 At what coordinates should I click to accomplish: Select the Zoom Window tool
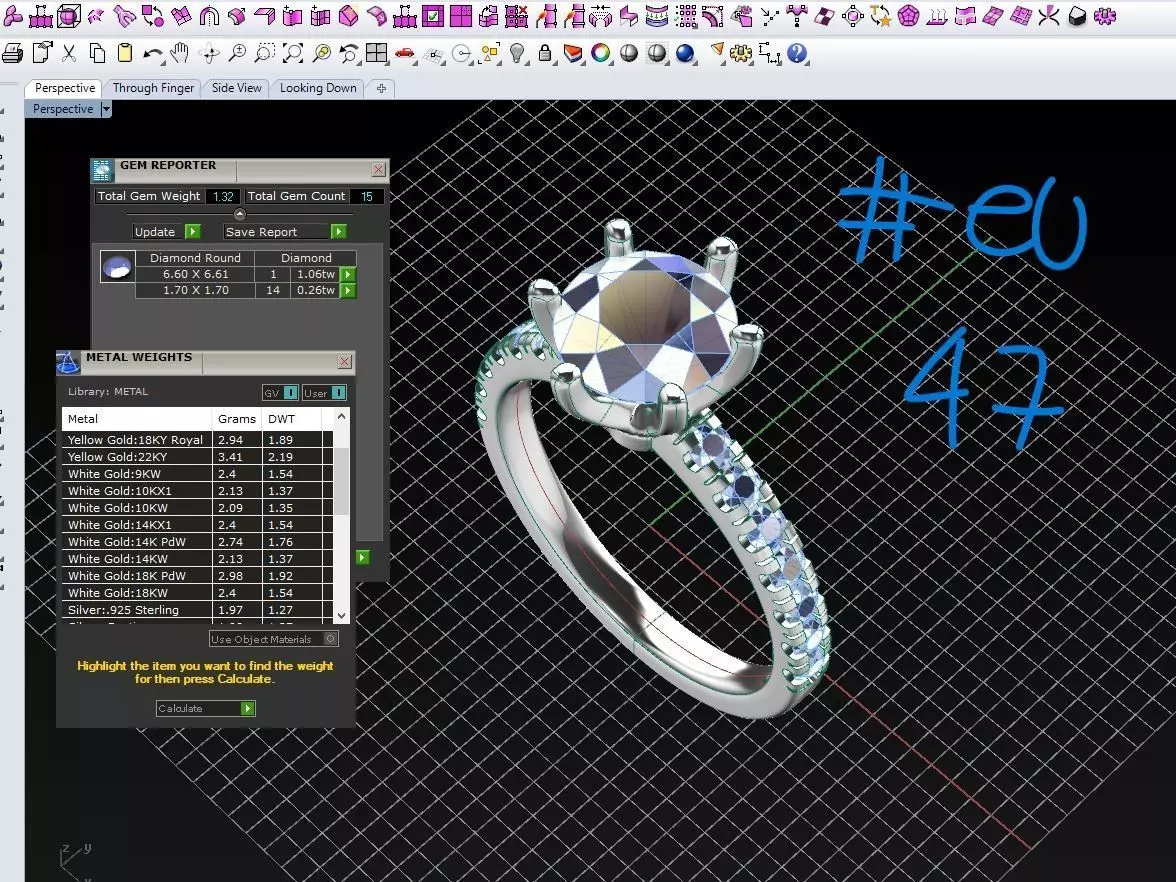pyautogui.click(x=265, y=52)
